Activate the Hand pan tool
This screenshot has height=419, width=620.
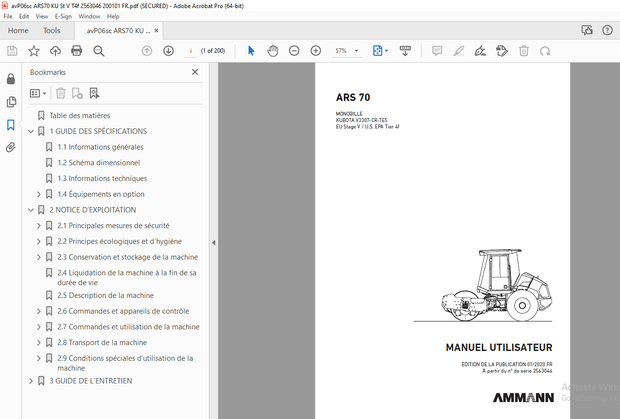point(272,51)
